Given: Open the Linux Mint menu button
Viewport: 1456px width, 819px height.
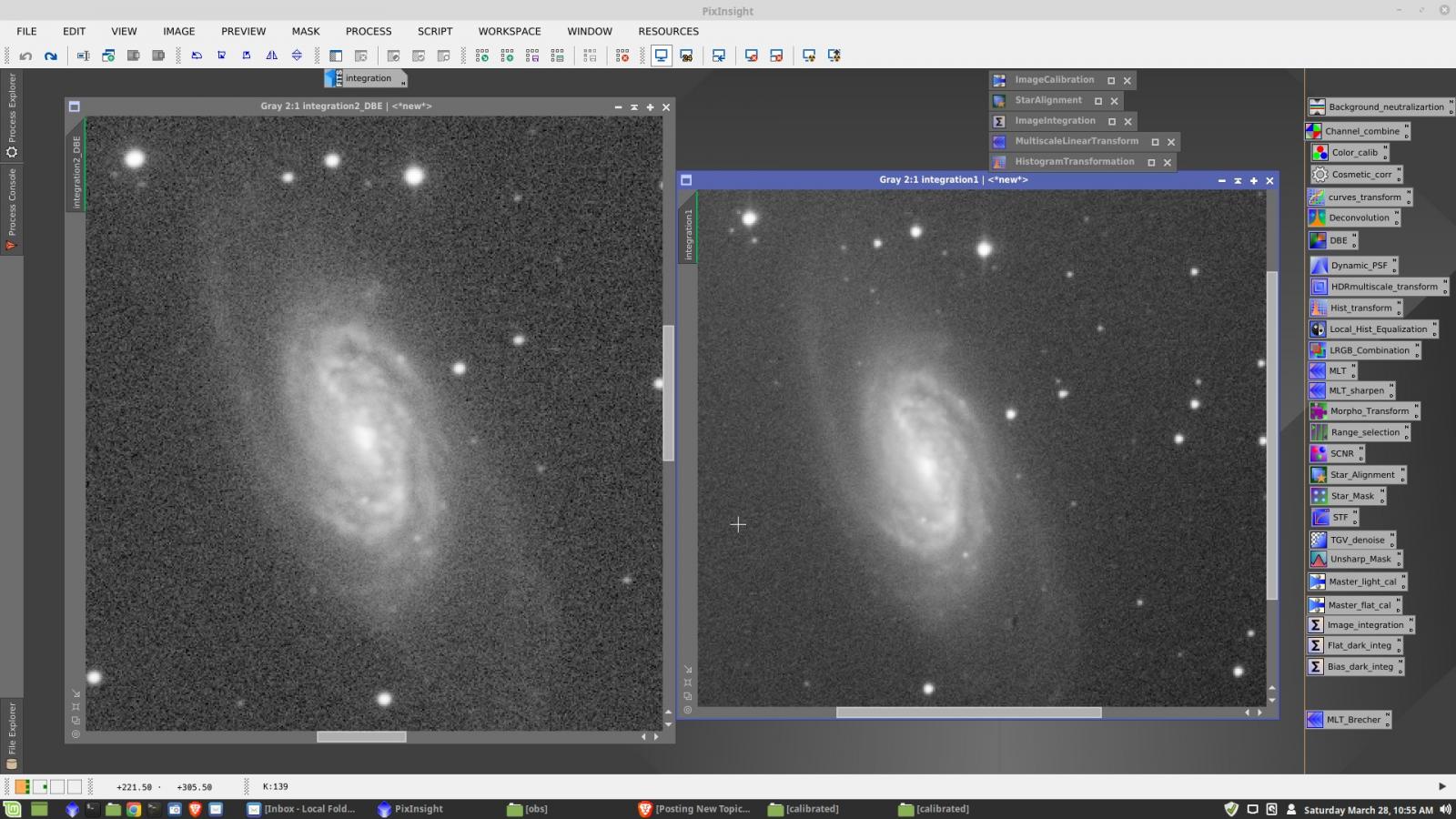Looking at the screenshot, I should pyautogui.click(x=12, y=809).
